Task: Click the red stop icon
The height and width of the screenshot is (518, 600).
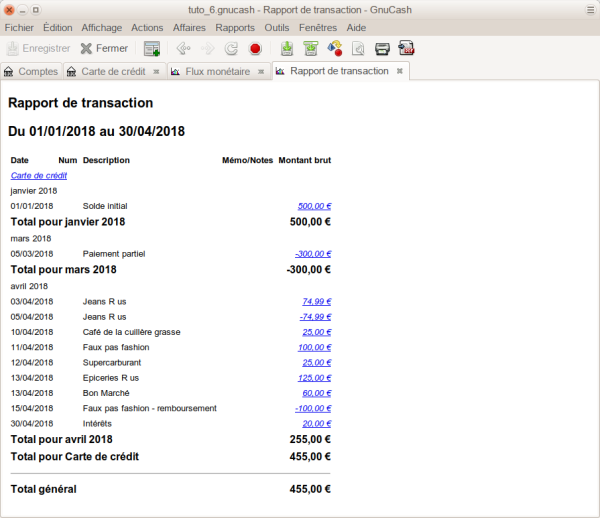Action: 255,49
